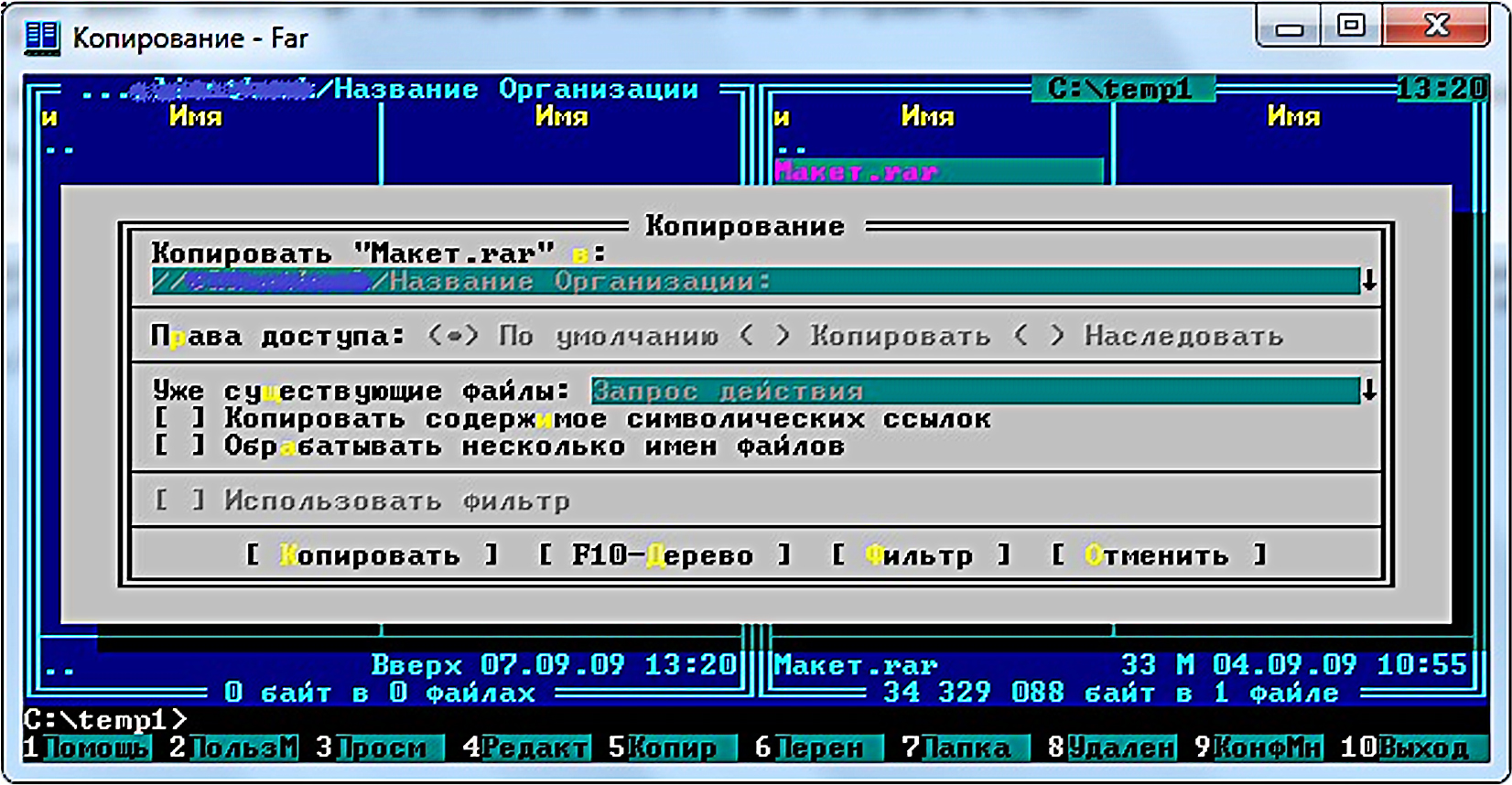Image resolution: width=1512 pixels, height=785 pixels.
Task: Select the 'Макет.rar' file in right panel
Action: (938, 172)
